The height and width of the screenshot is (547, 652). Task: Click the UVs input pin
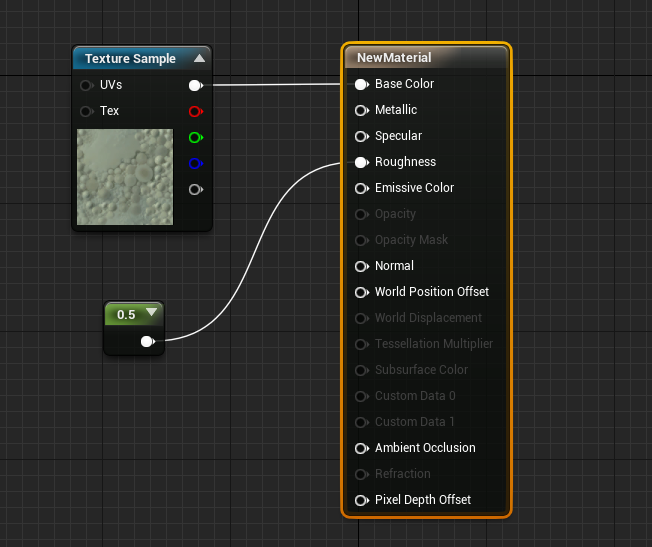tap(86, 86)
